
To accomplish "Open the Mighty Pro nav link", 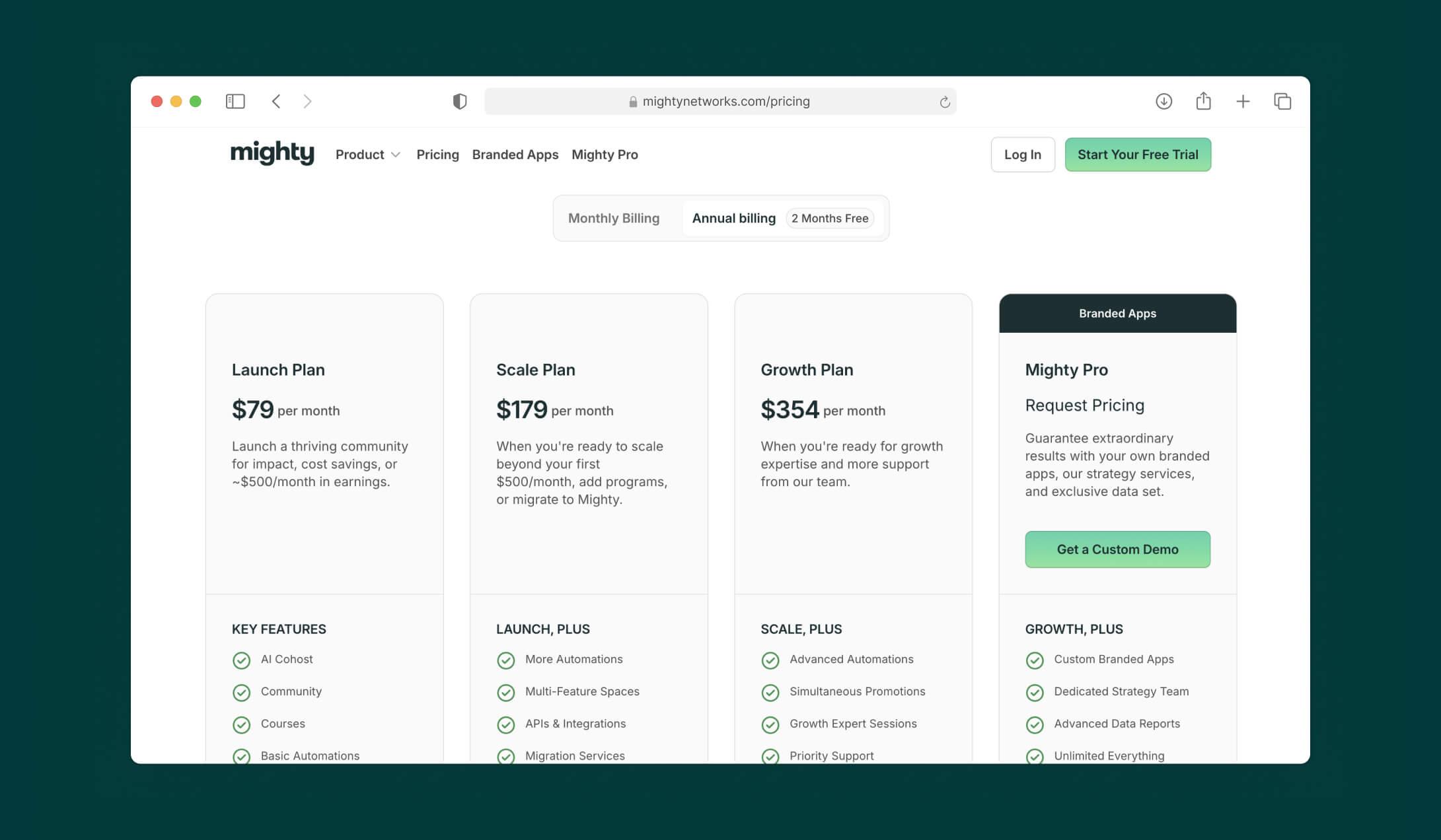I will pos(605,155).
